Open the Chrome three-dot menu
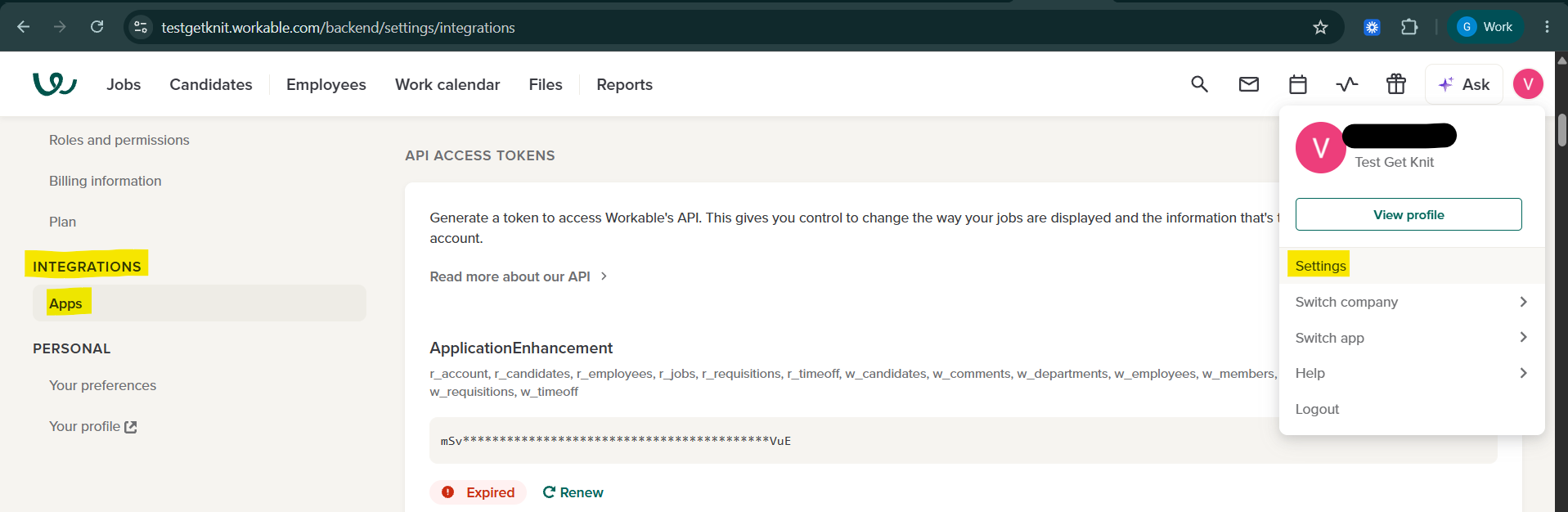The image size is (1568, 512). [1547, 27]
